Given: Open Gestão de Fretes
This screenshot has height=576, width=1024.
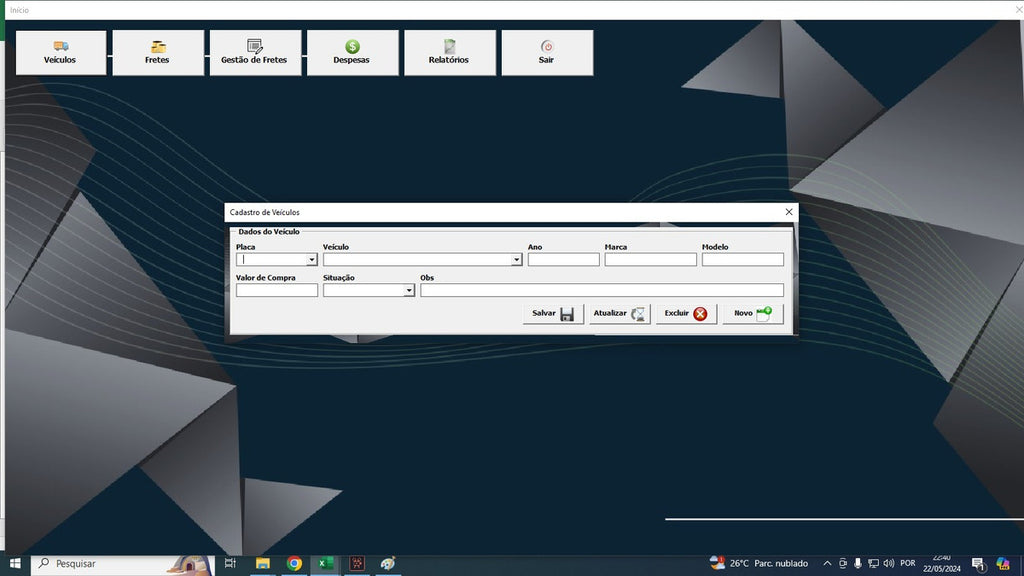Looking at the screenshot, I should coord(255,52).
